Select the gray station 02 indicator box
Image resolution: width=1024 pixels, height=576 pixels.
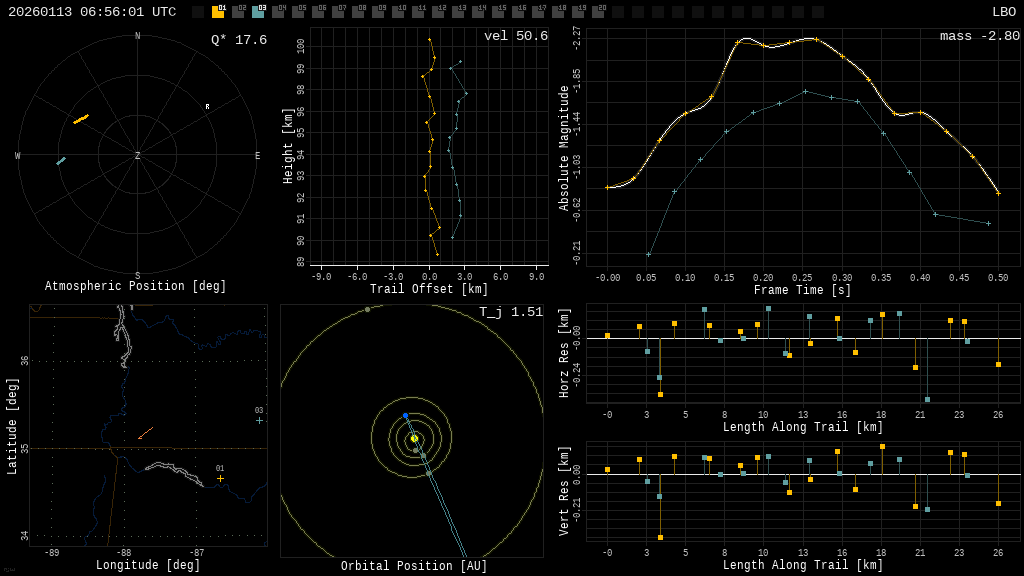pos(238,12)
